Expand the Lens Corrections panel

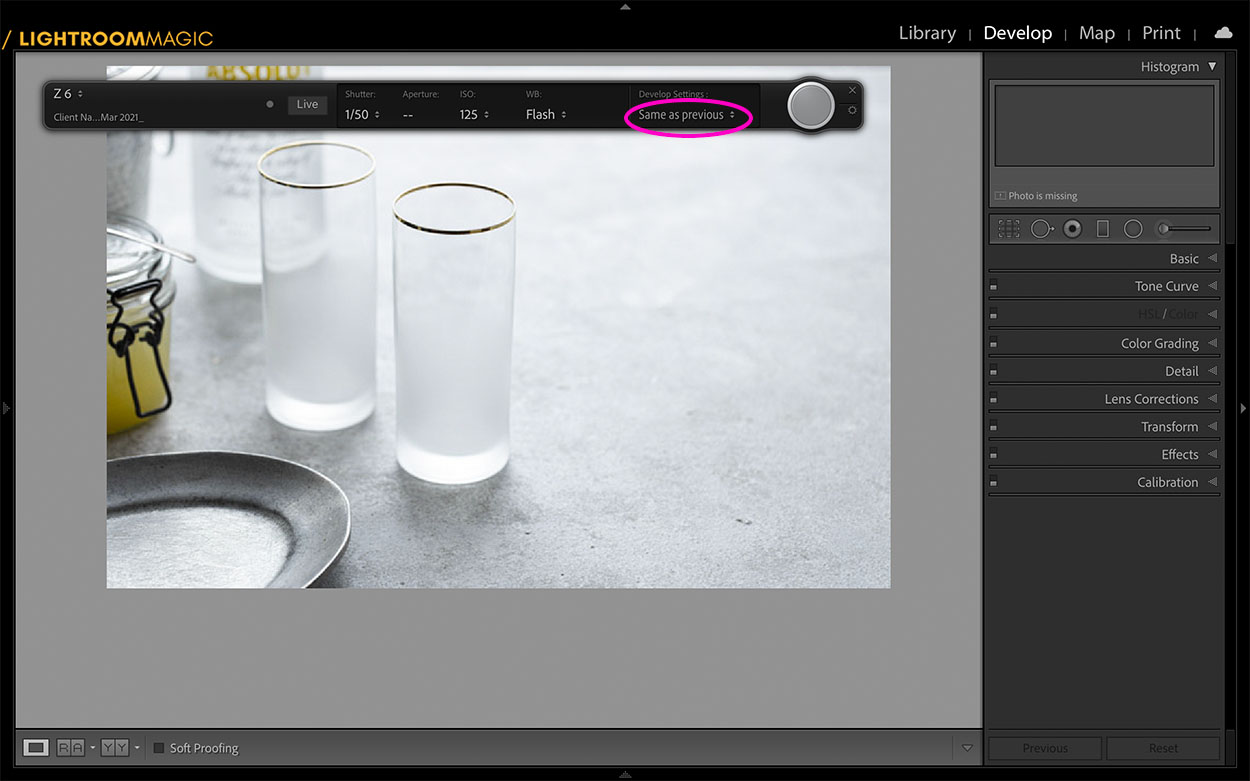pos(1212,399)
